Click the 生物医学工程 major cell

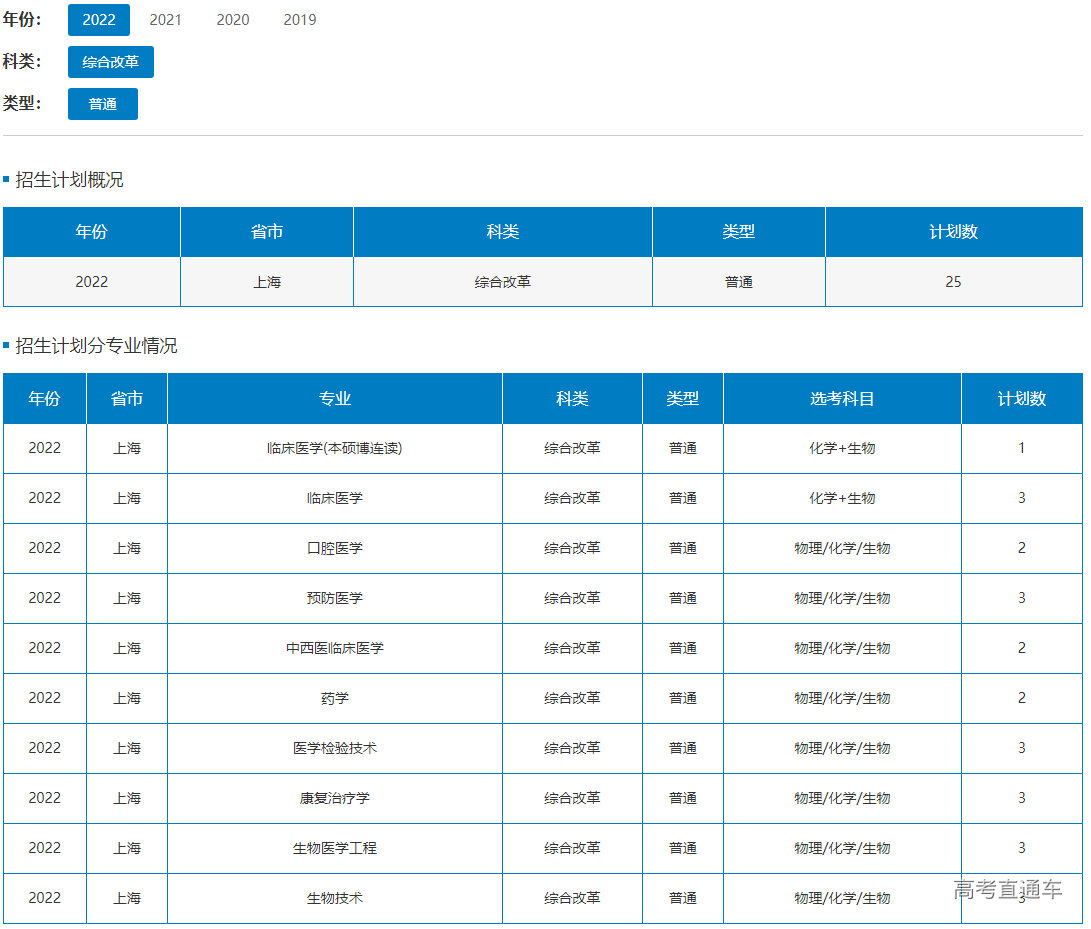(x=335, y=849)
